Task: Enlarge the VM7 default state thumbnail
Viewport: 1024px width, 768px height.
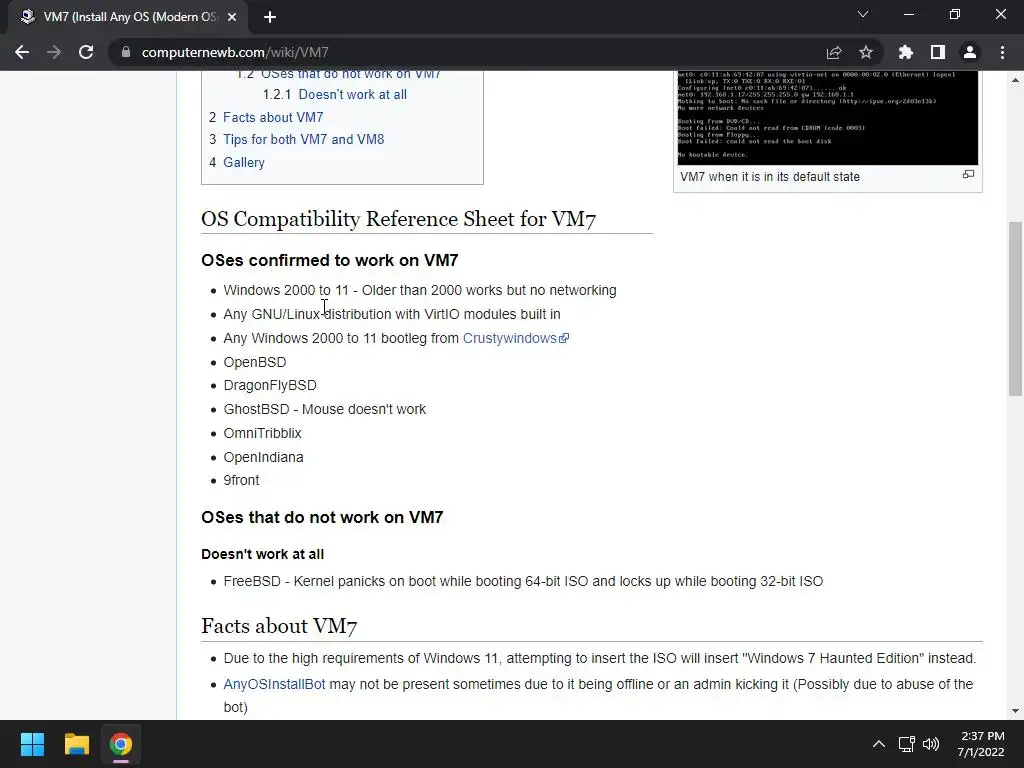Action: [968, 174]
